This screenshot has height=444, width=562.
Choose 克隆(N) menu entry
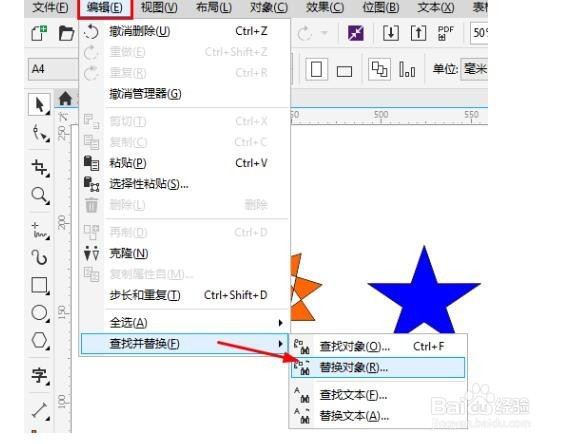click(185, 253)
